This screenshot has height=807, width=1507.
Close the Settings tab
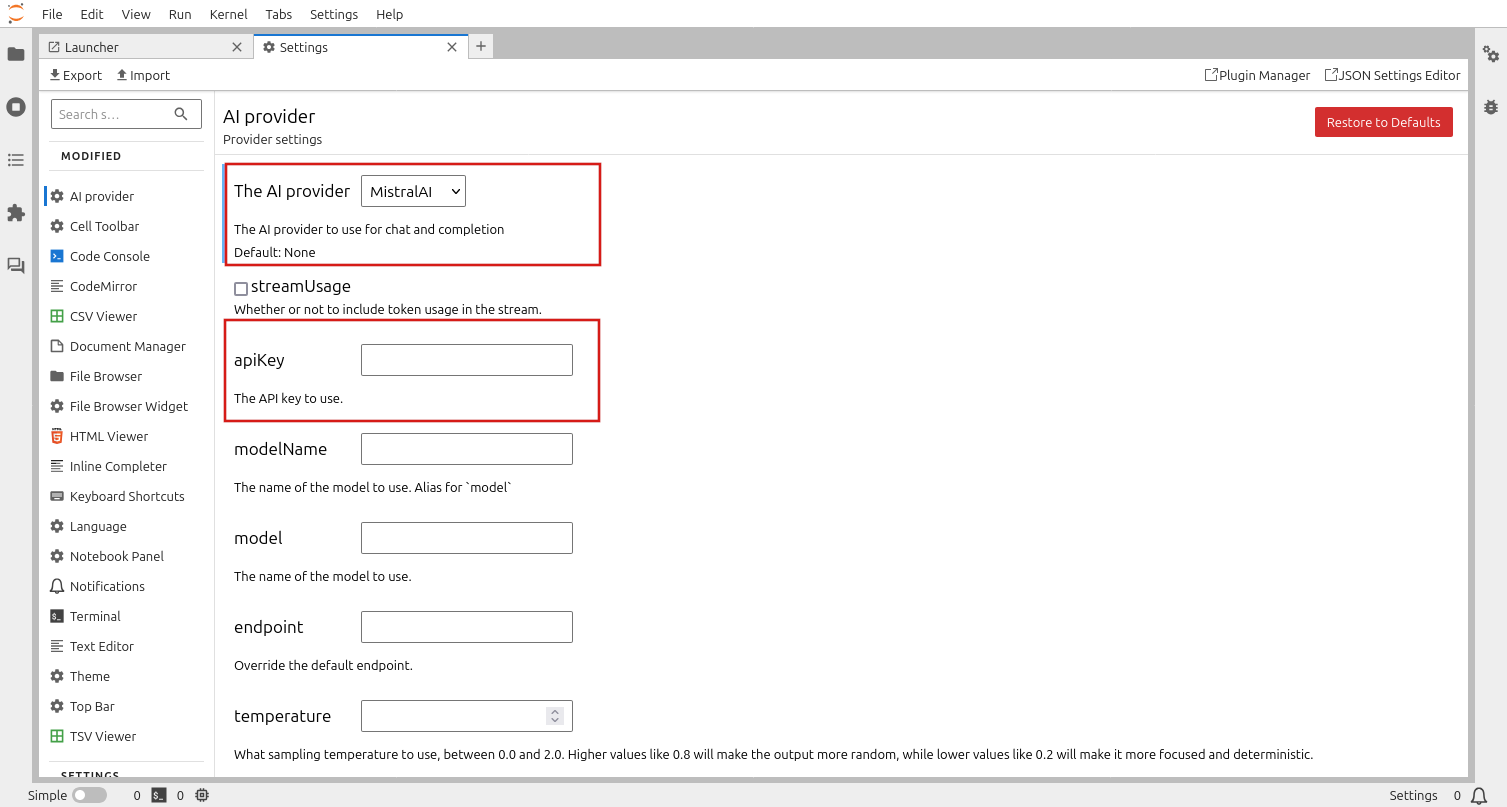452,47
